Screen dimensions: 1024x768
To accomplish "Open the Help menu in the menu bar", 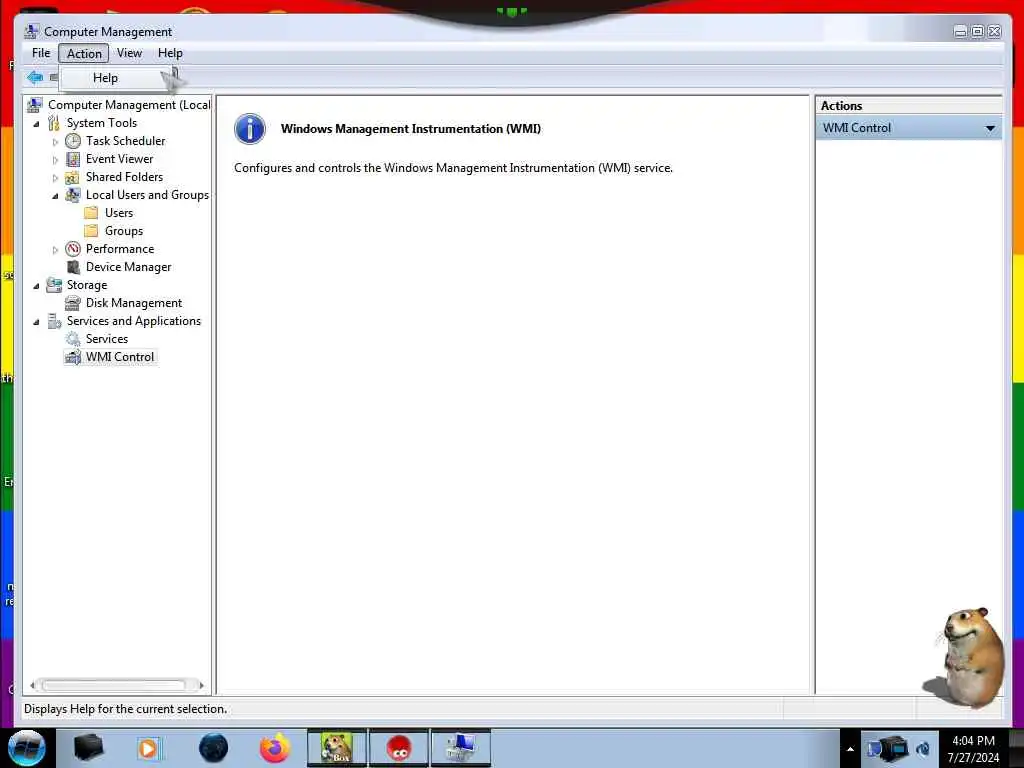I will tap(170, 53).
